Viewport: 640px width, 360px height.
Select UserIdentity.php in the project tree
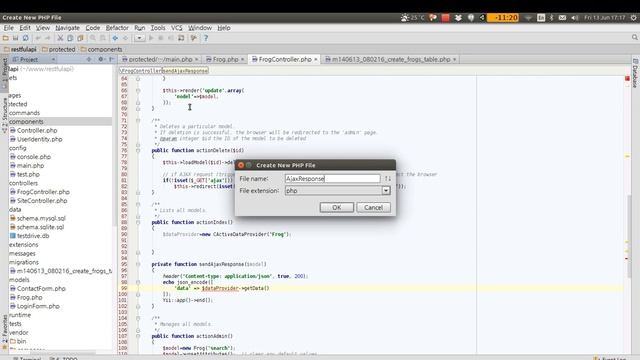39,139
